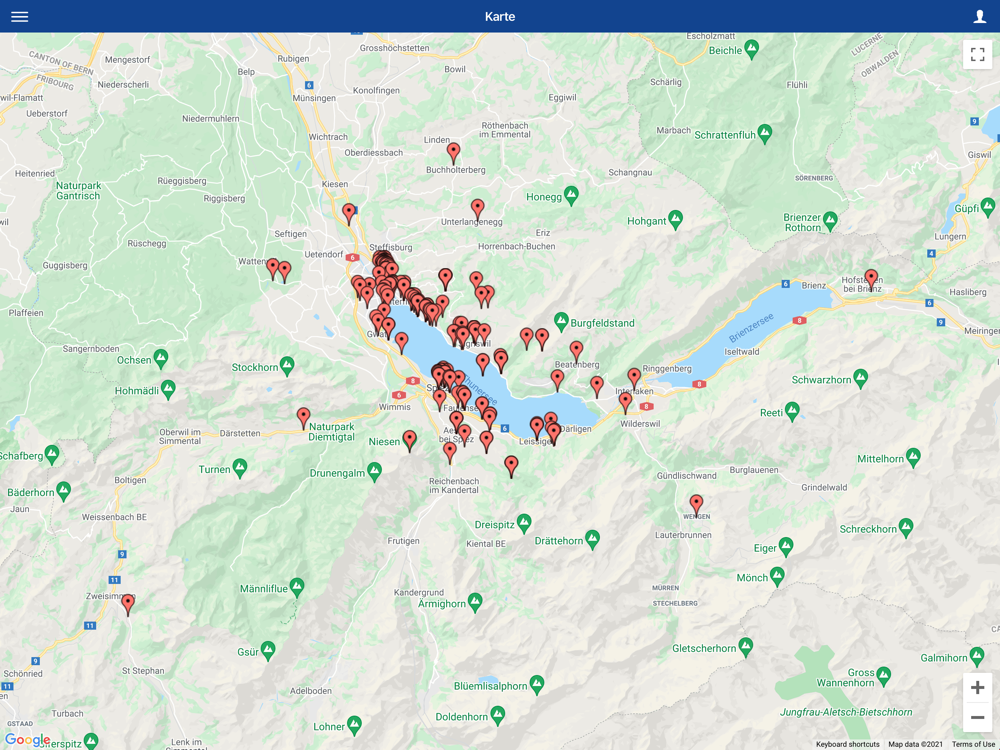Screen dimensions: 1000x750
Task: Click the Grindelwald town label
Action: click(824, 487)
